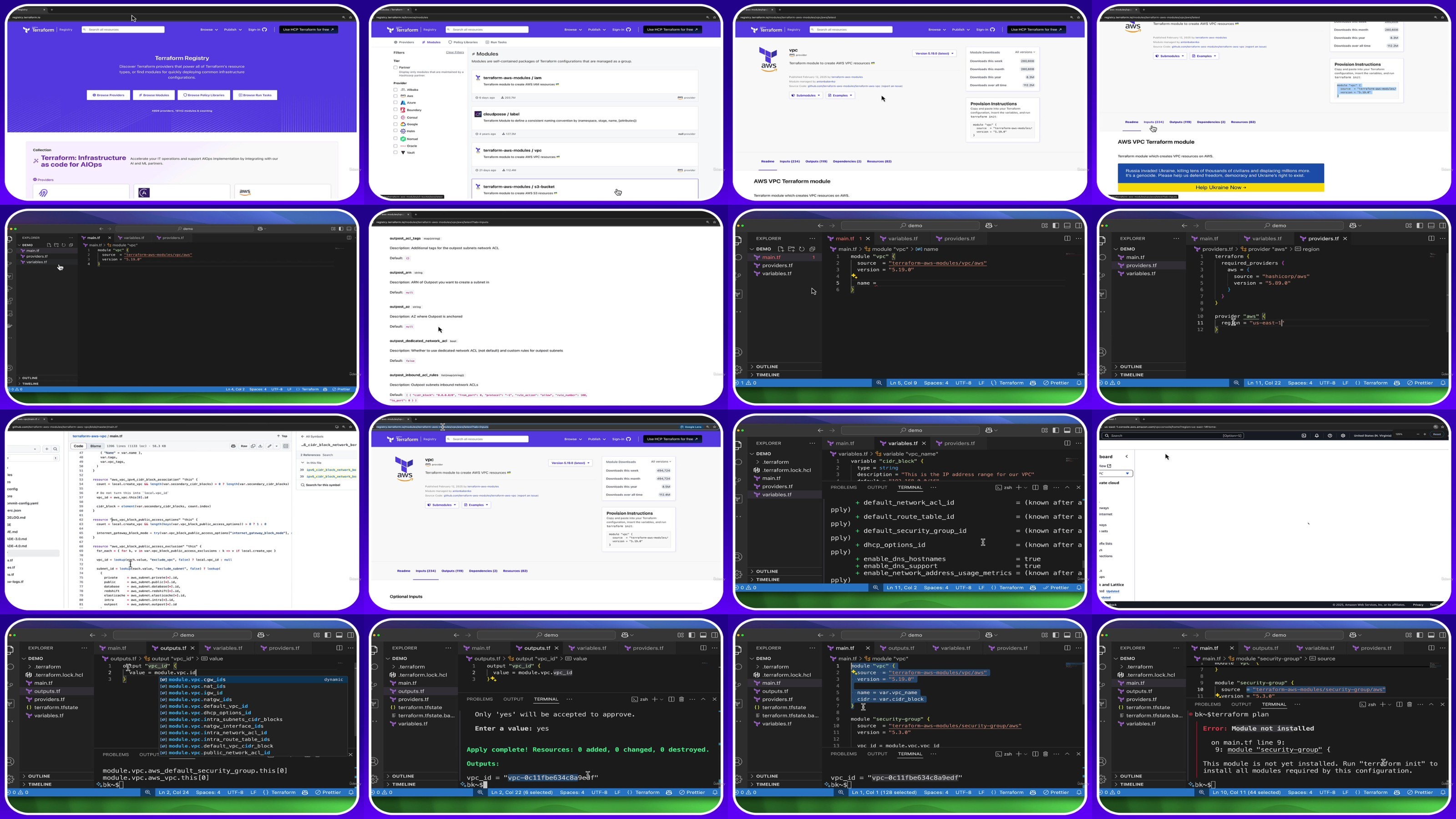Open Manage gear in us-east-1 providers.tf activity bar
1456x819 pixels.
pyautogui.click(x=1103, y=369)
